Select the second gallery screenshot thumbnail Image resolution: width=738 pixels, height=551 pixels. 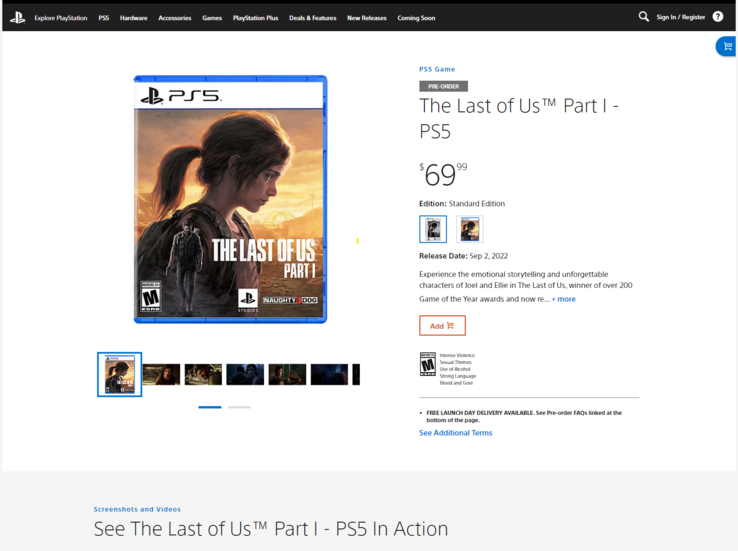point(161,375)
